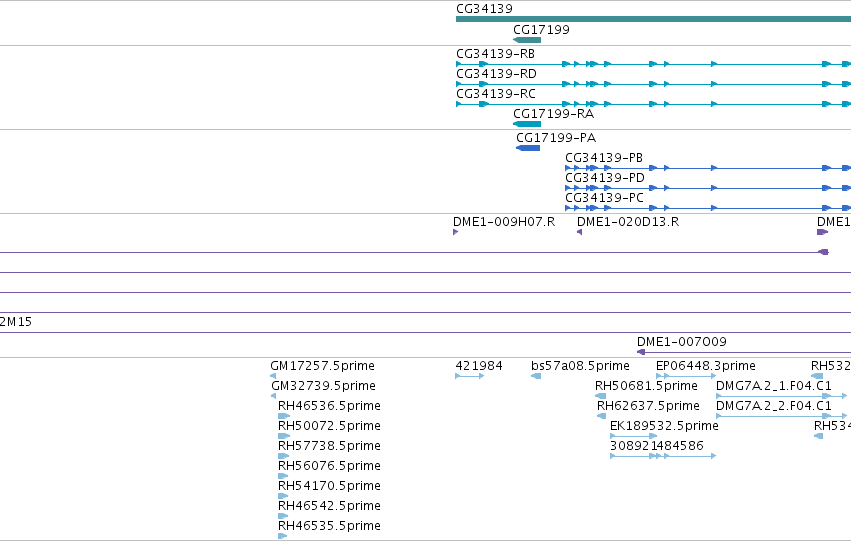Select the DMG7A.2_1.F04.C1 feature label
This screenshot has width=851, height=541.
(x=773, y=386)
